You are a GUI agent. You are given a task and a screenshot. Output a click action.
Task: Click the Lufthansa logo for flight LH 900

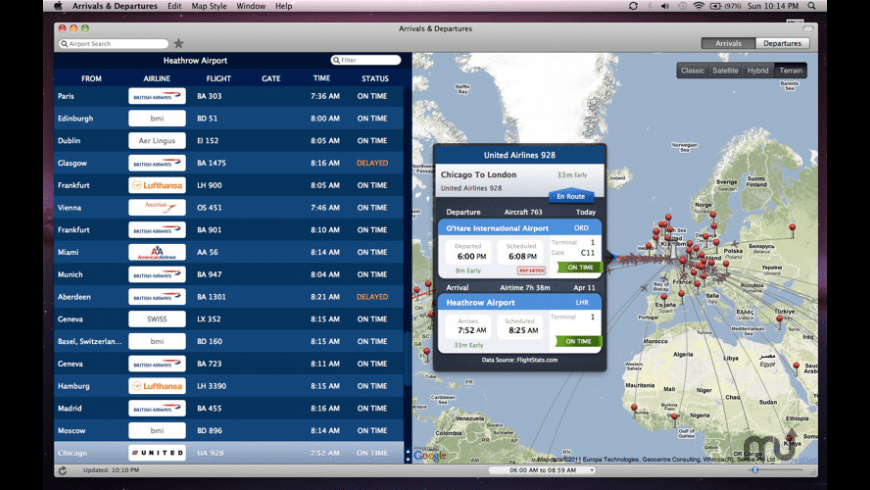pos(157,185)
